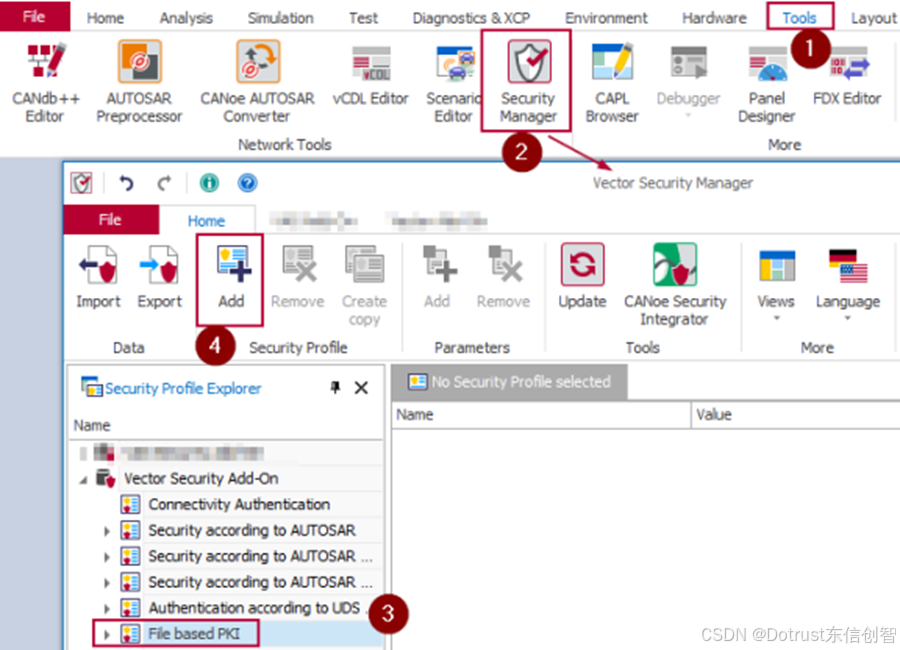
Task: Add a new Security Profile
Action: [231, 279]
